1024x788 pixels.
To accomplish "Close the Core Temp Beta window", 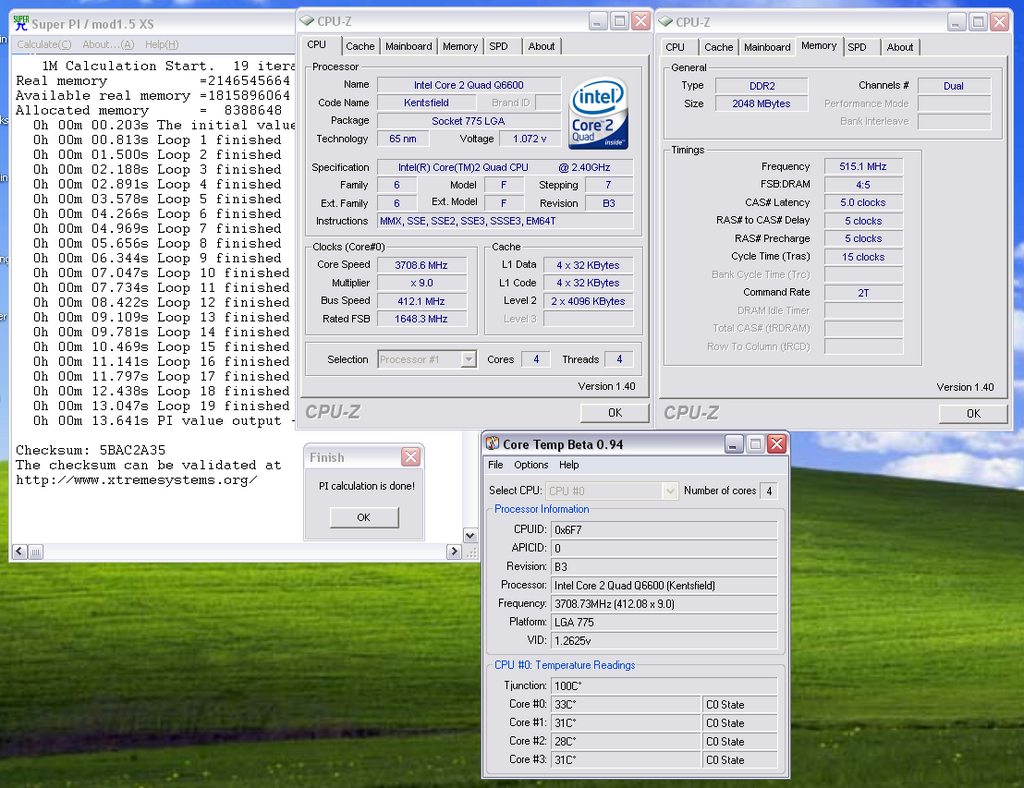I will tap(776, 445).
